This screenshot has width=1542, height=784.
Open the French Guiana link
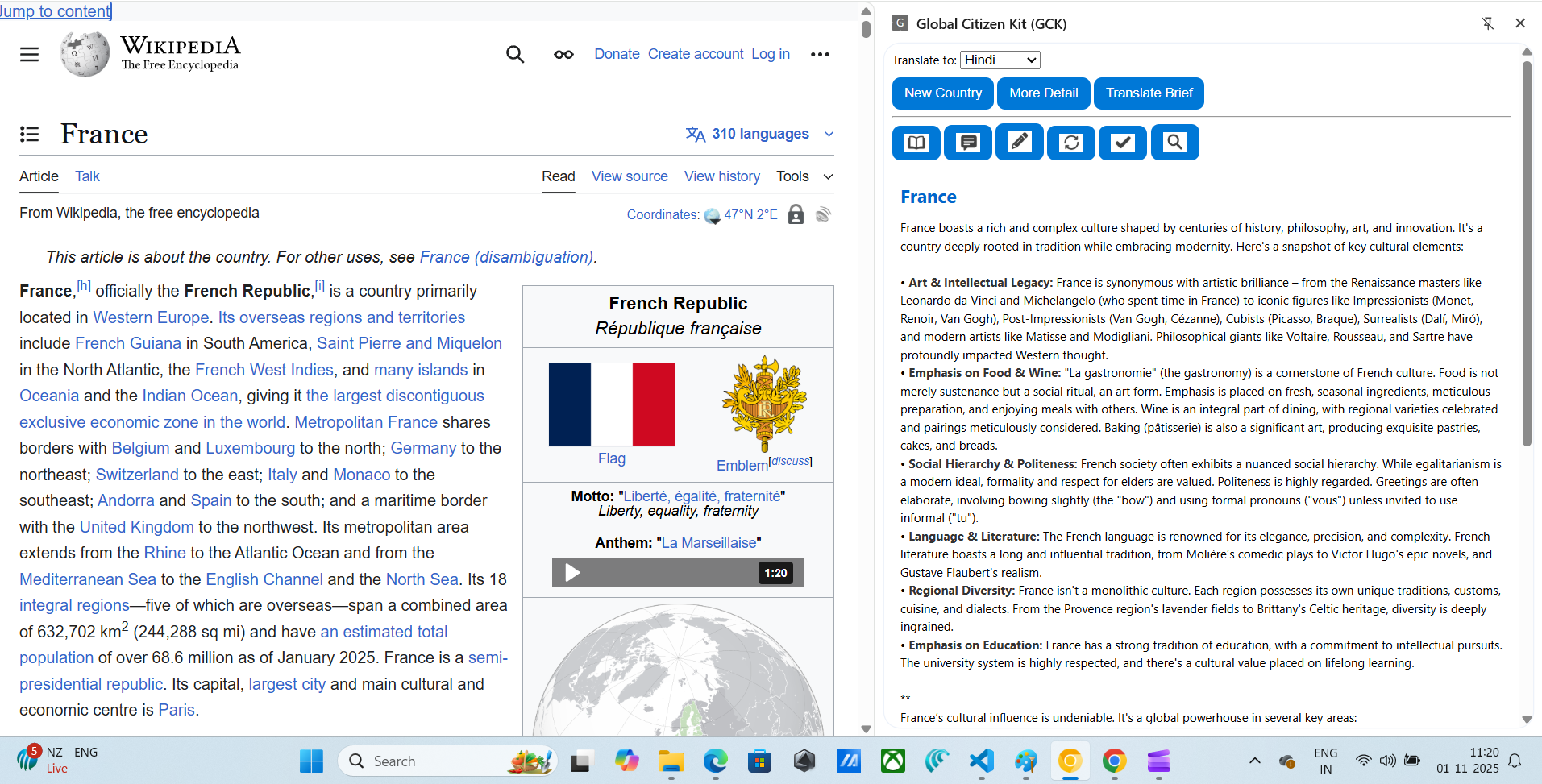pyautogui.click(x=128, y=343)
